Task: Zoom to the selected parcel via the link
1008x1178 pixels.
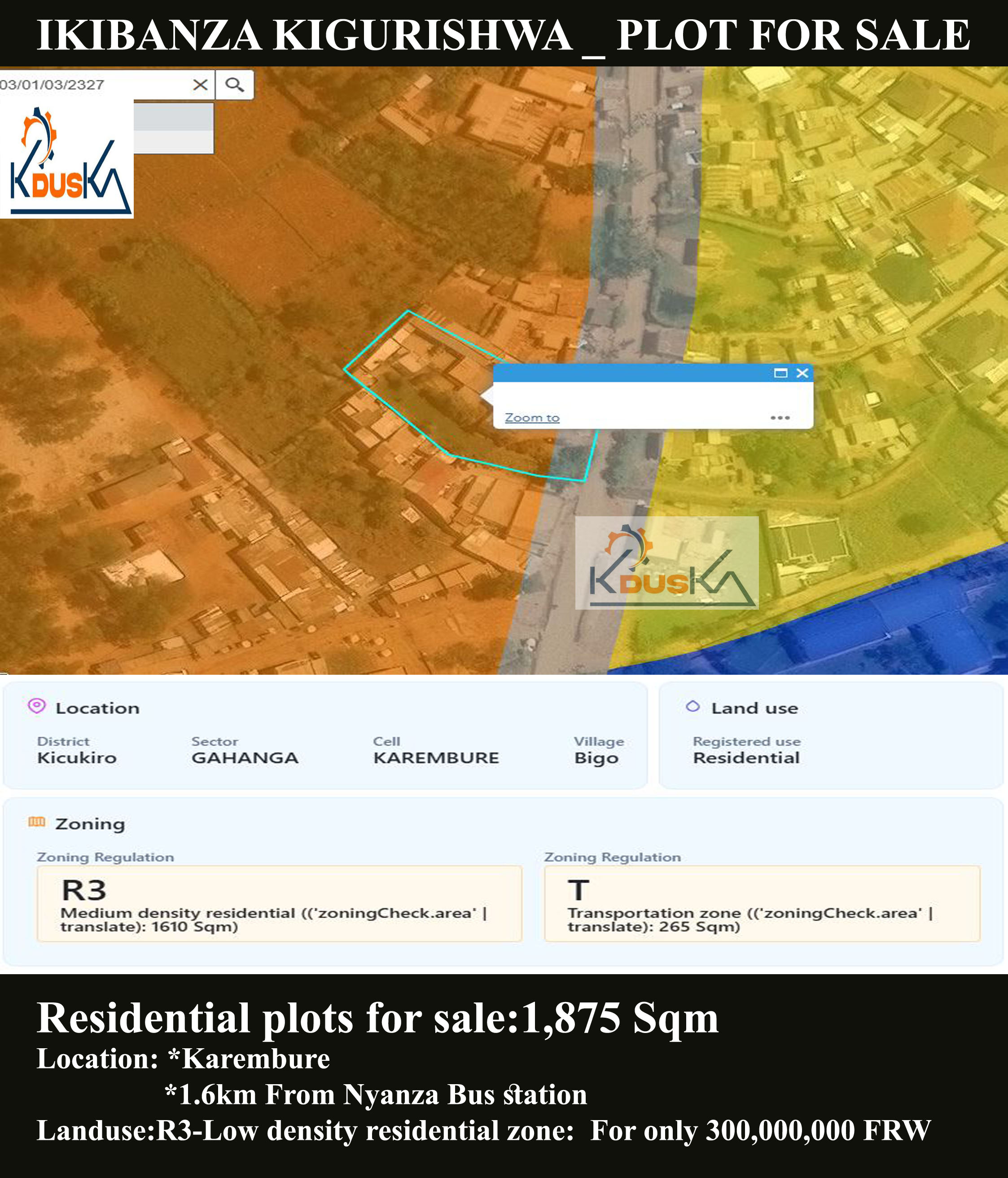Action: [531, 417]
